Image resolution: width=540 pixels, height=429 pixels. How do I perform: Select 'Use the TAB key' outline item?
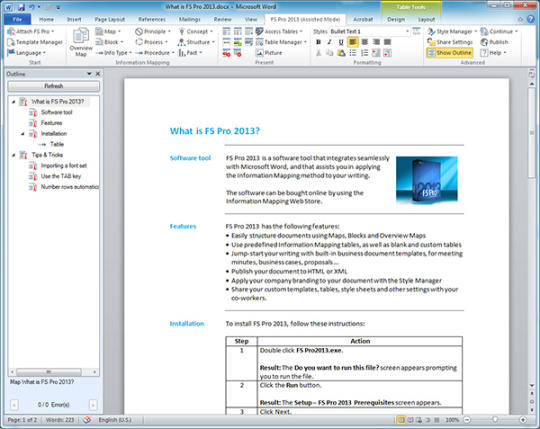coord(61,176)
